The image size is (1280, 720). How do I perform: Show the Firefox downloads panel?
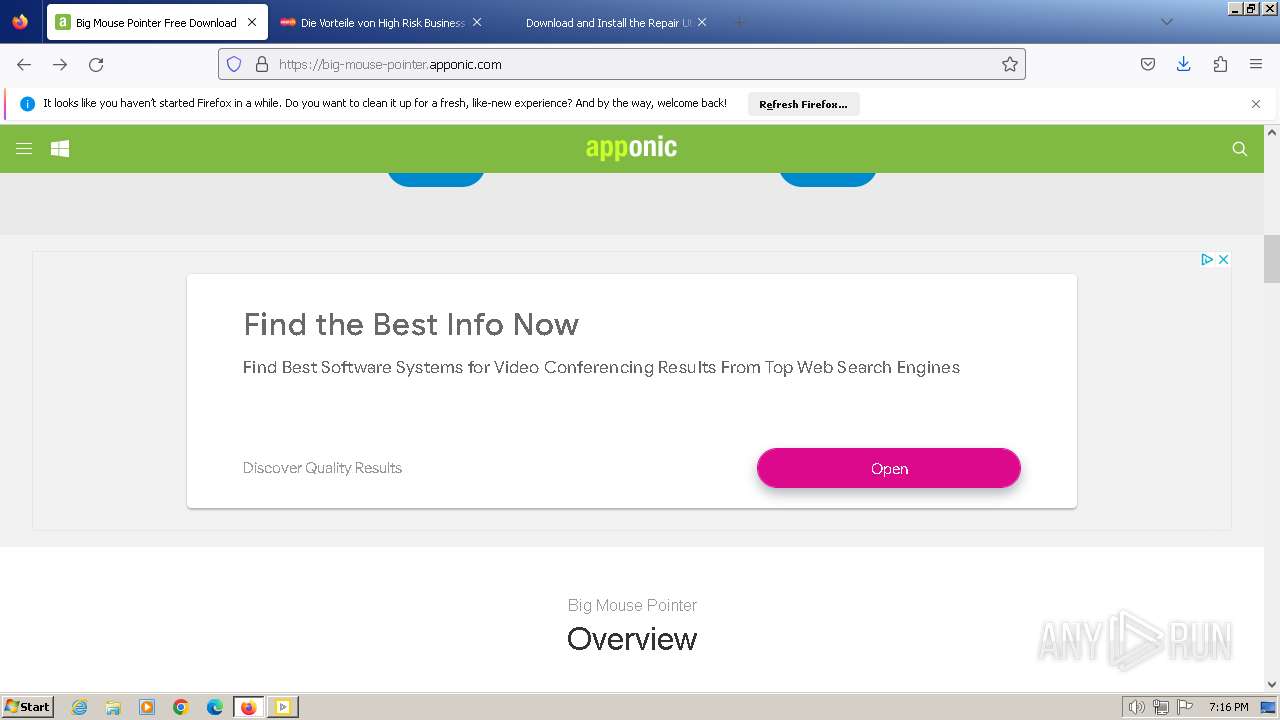coord(1184,64)
